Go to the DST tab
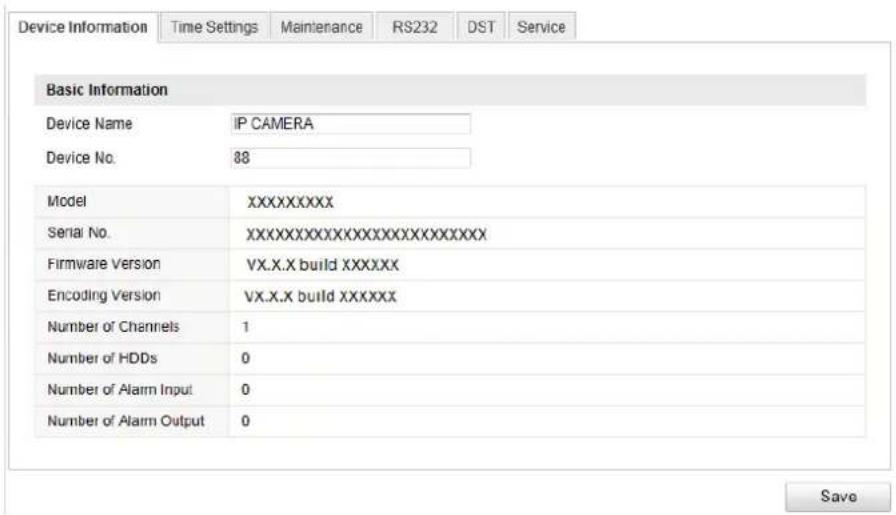 pyautogui.click(x=481, y=27)
